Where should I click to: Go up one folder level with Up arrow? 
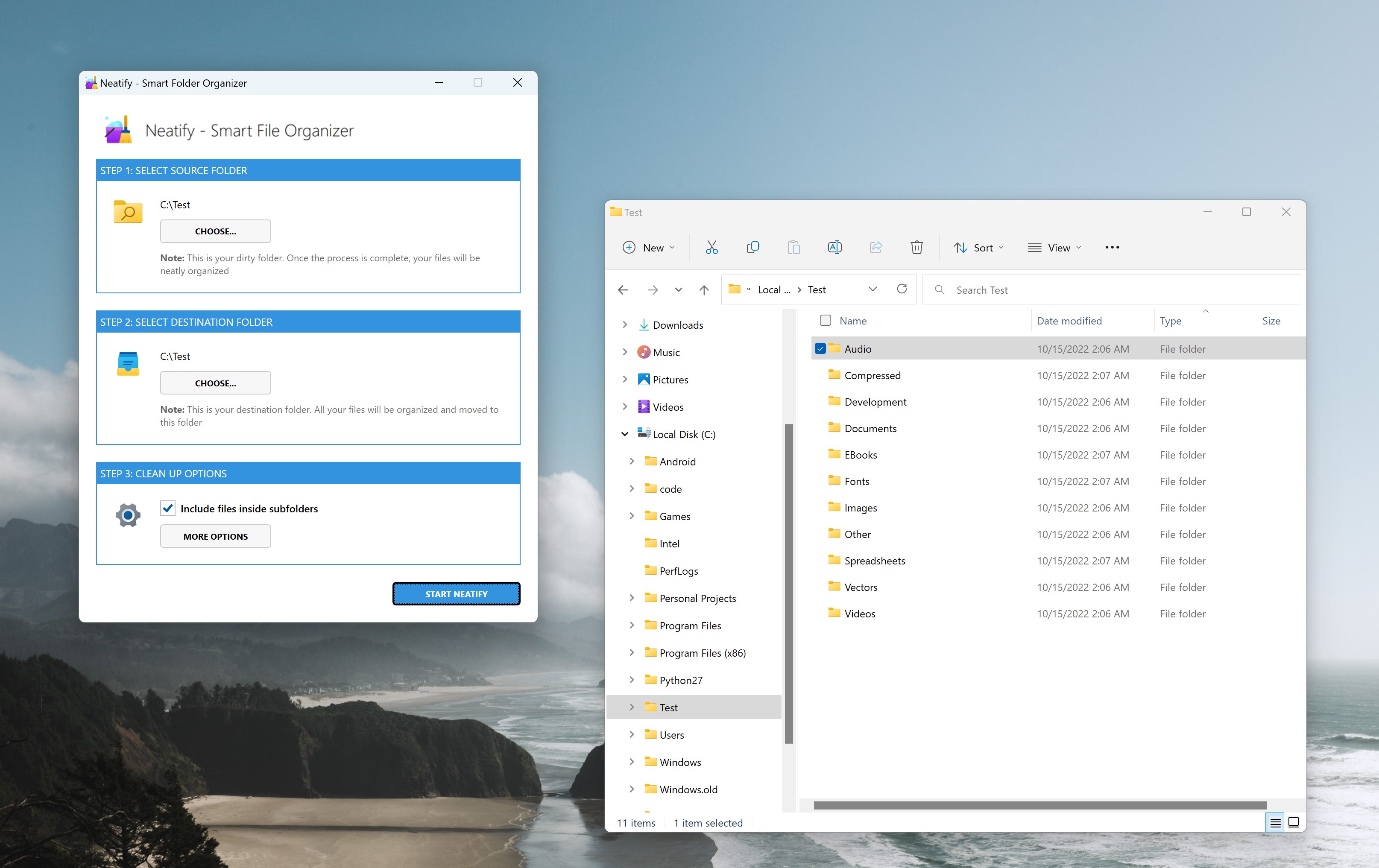704,290
